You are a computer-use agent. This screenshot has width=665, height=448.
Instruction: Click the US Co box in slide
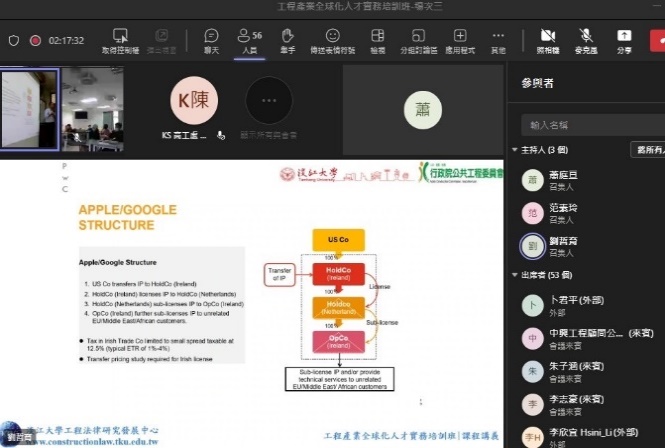click(338, 240)
